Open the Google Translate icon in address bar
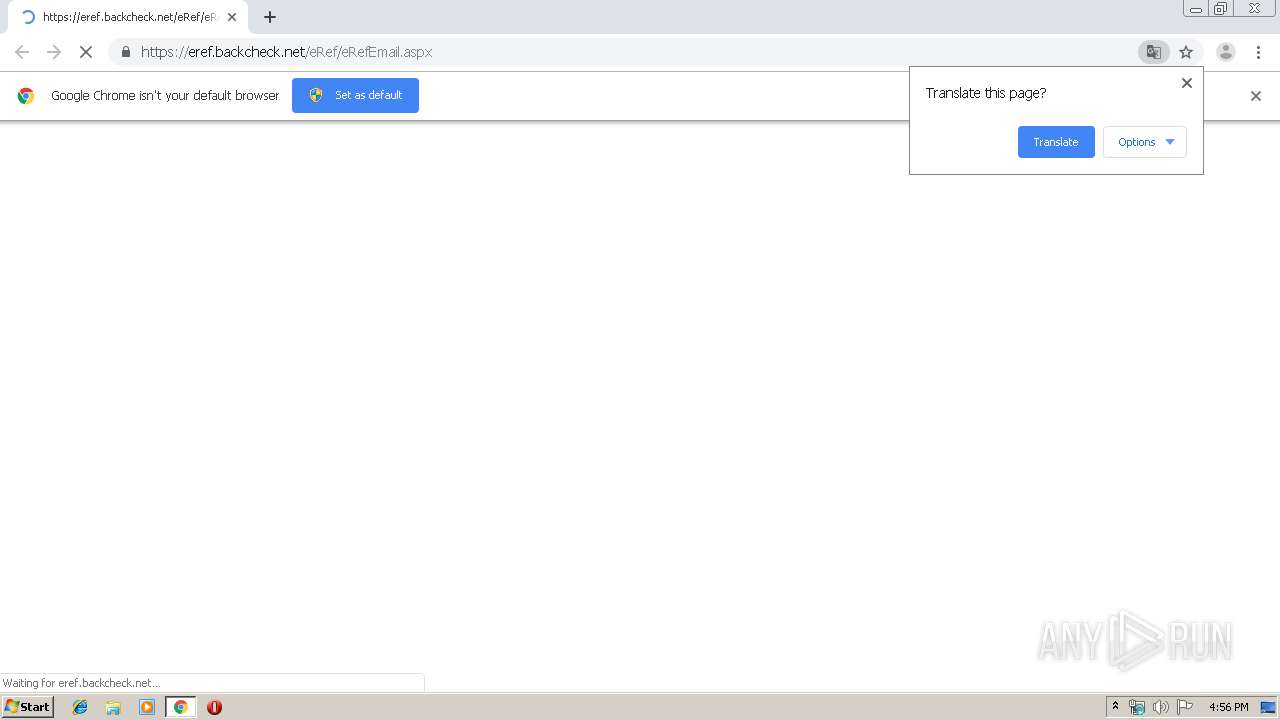 pyautogui.click(x=1153, y=52)
